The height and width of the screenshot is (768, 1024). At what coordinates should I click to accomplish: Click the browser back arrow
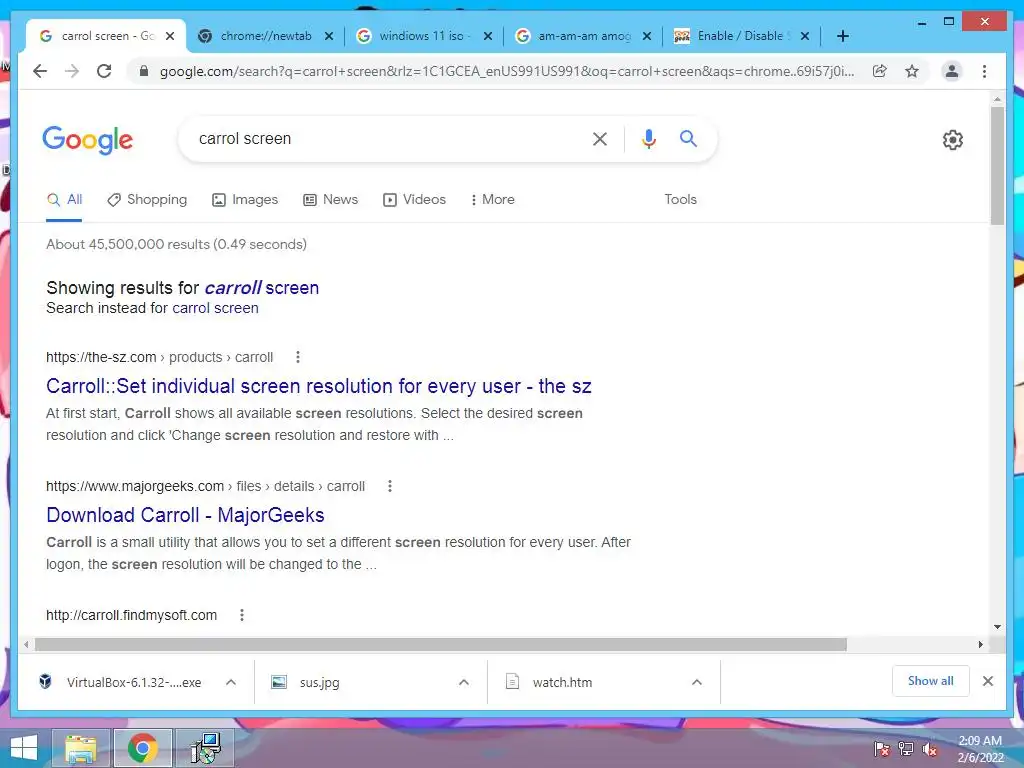(40, 71)
